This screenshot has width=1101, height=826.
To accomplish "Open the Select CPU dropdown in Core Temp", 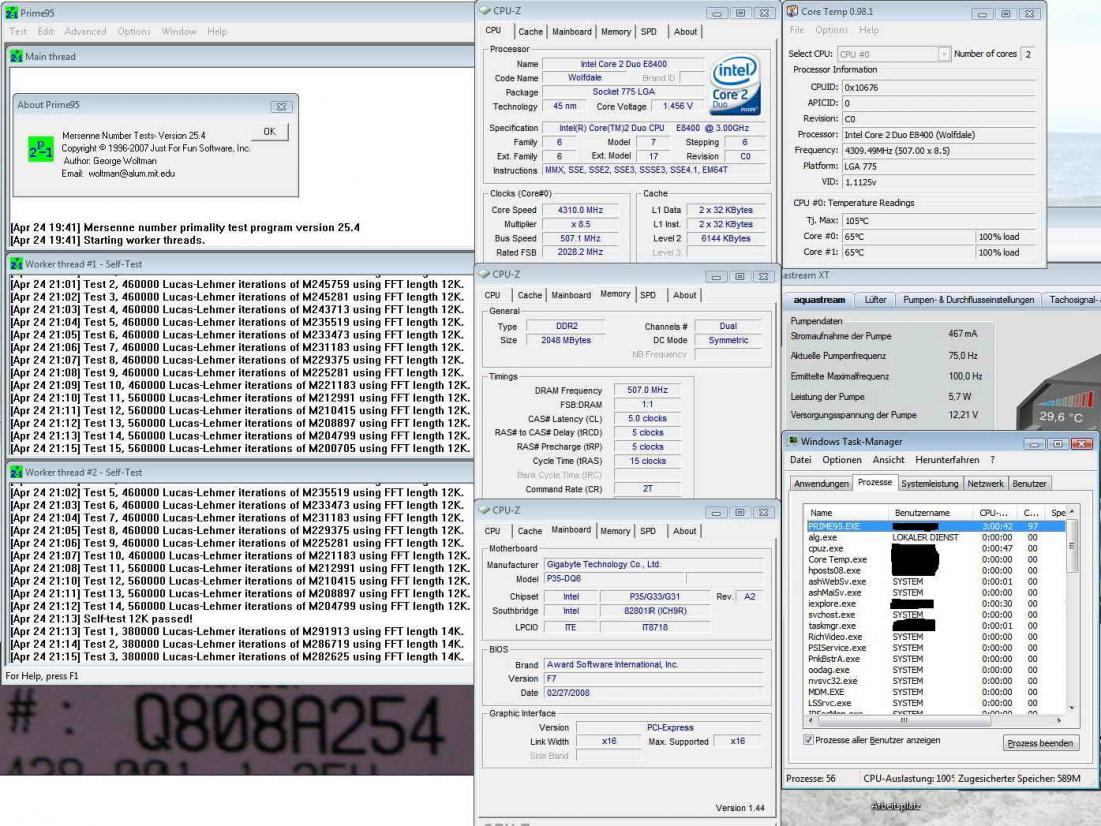I will [x=893, y=54].
